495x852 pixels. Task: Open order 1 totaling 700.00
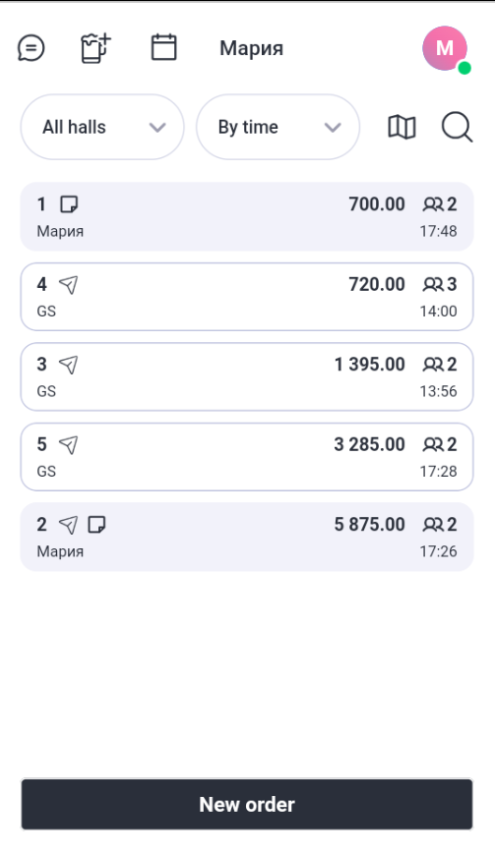click(x=247, y=217)
